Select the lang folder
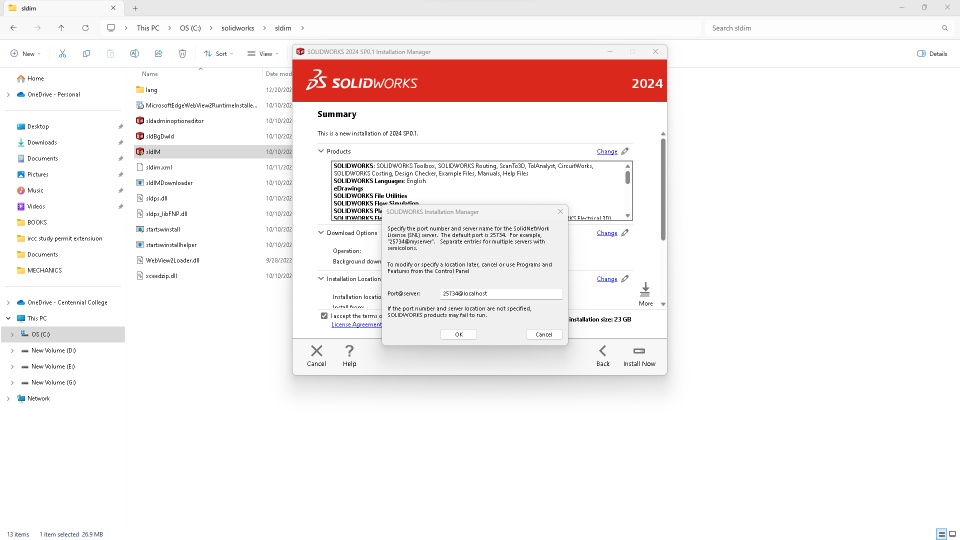The width and height of the screenshot is (960, 540). (x=151, y=90)
